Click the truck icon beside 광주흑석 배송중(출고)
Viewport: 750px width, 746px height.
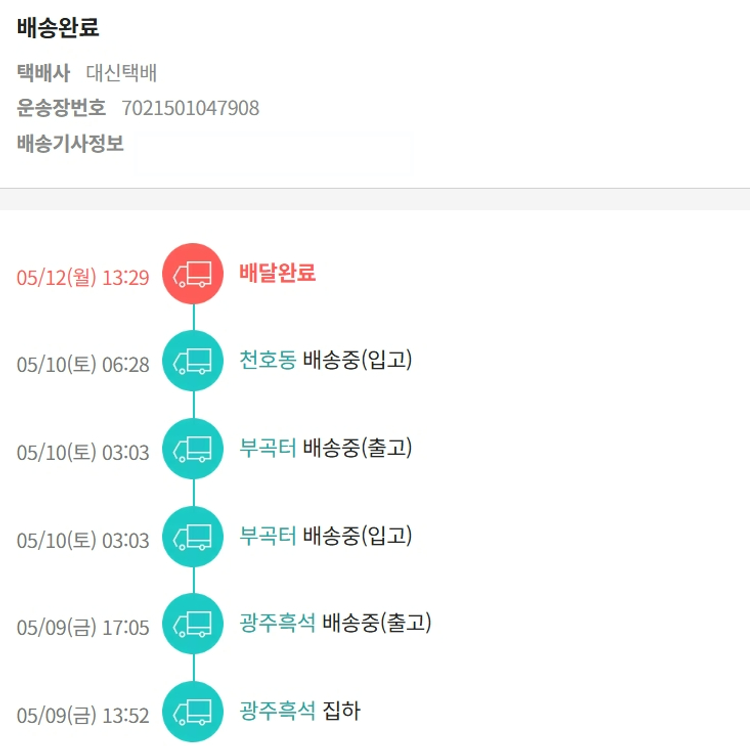pos(193,624)
